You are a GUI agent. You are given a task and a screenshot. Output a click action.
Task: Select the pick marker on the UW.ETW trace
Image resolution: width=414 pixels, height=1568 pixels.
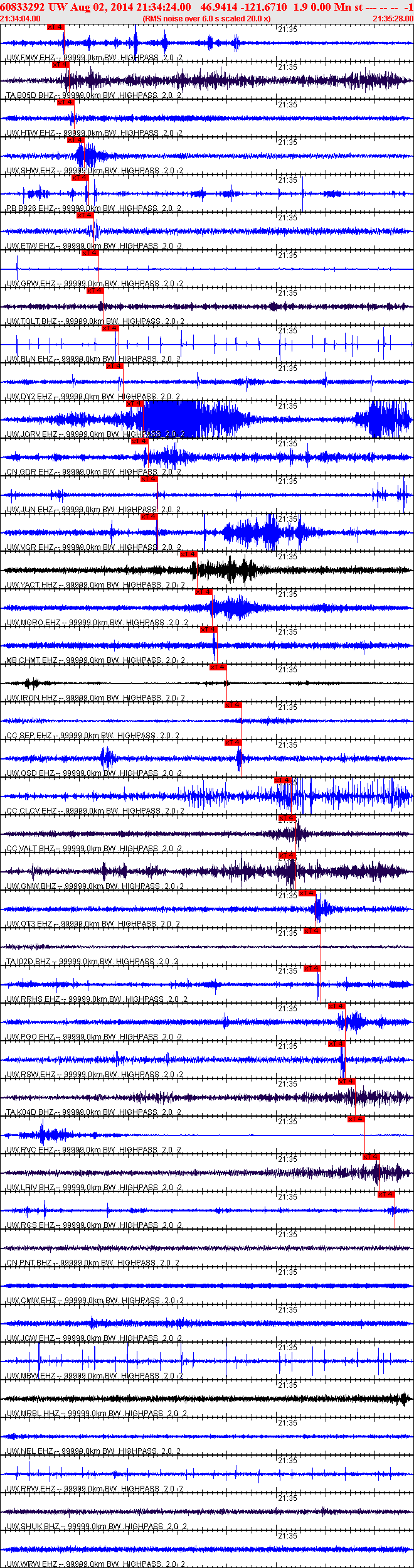coord(85,215)
